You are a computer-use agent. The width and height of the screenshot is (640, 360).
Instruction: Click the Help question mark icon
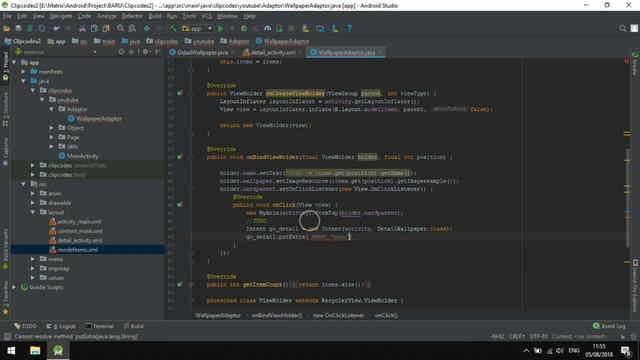click(x=349, y=29)
